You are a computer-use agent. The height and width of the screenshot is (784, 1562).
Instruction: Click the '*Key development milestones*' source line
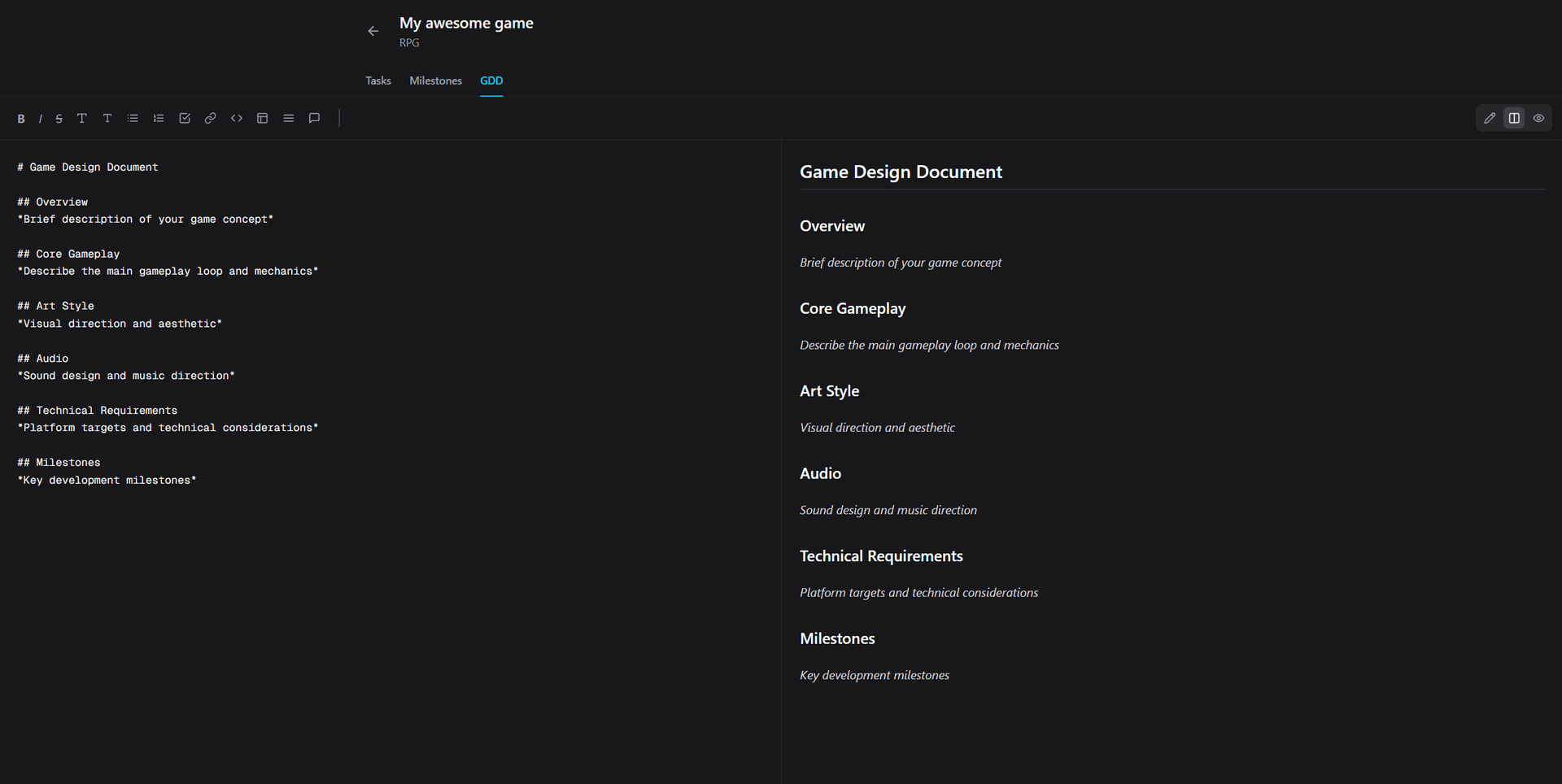point(107,481)
